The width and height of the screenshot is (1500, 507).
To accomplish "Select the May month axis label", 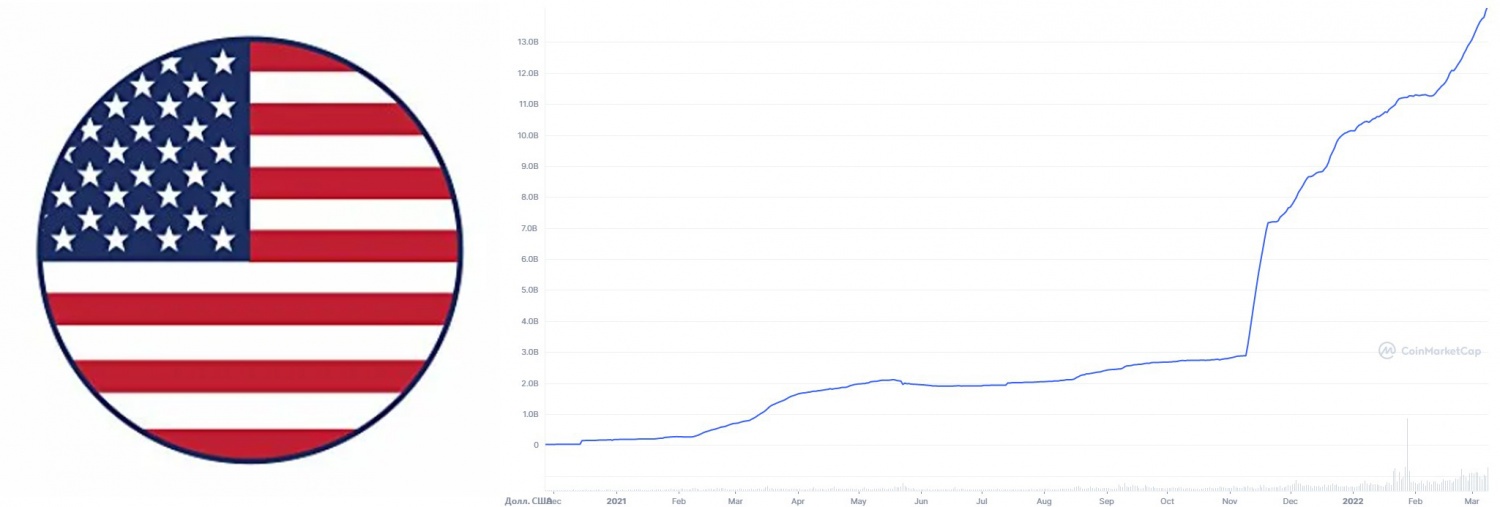I will click(x=858, y=499).
